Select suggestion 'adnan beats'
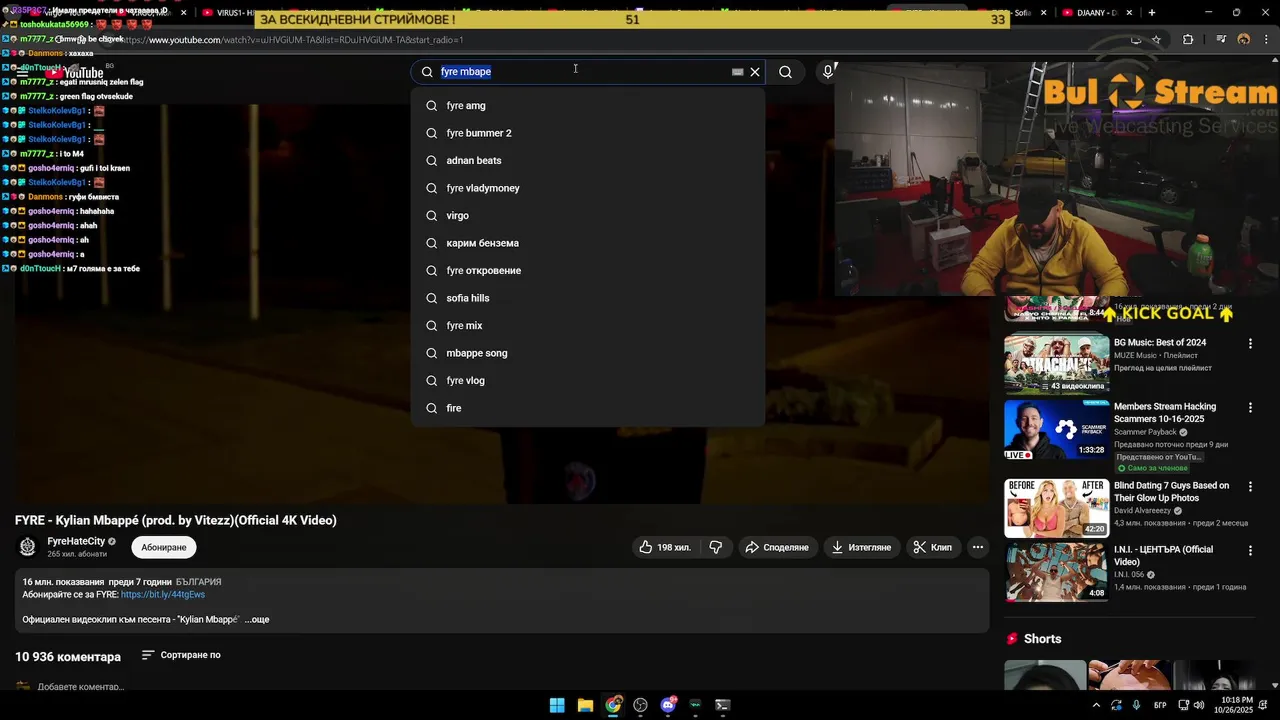1280x720 pixels. (x=588, y=160)
